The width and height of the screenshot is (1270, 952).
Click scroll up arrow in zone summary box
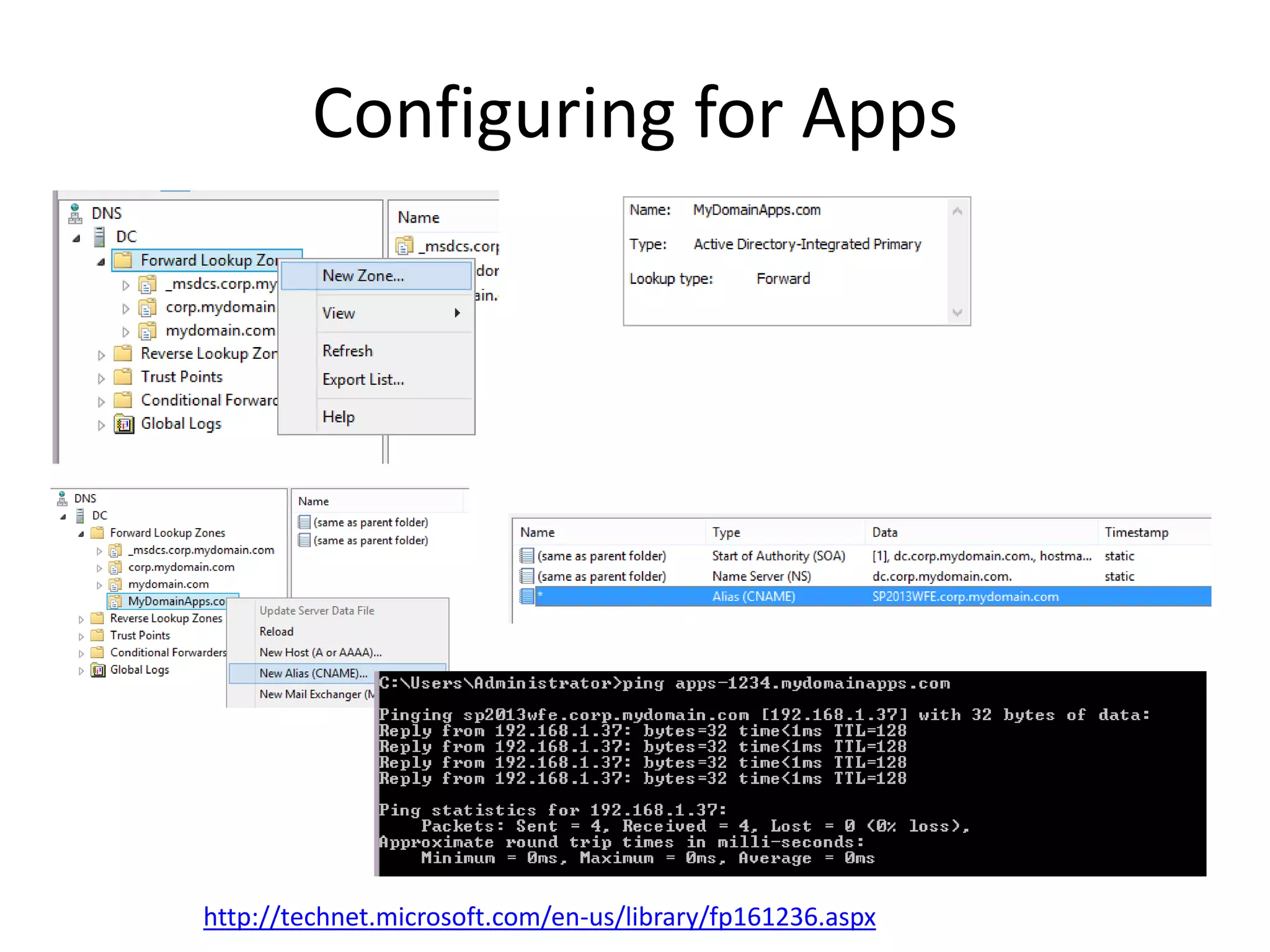[x=957, y=211]
